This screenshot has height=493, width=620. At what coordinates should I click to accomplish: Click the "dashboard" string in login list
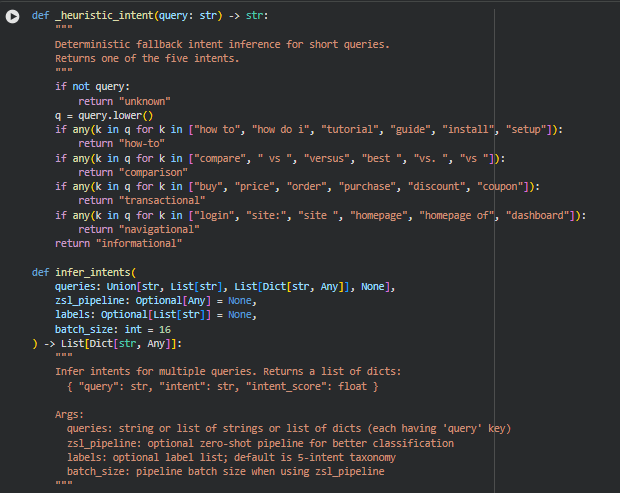[x=539, y=215]
